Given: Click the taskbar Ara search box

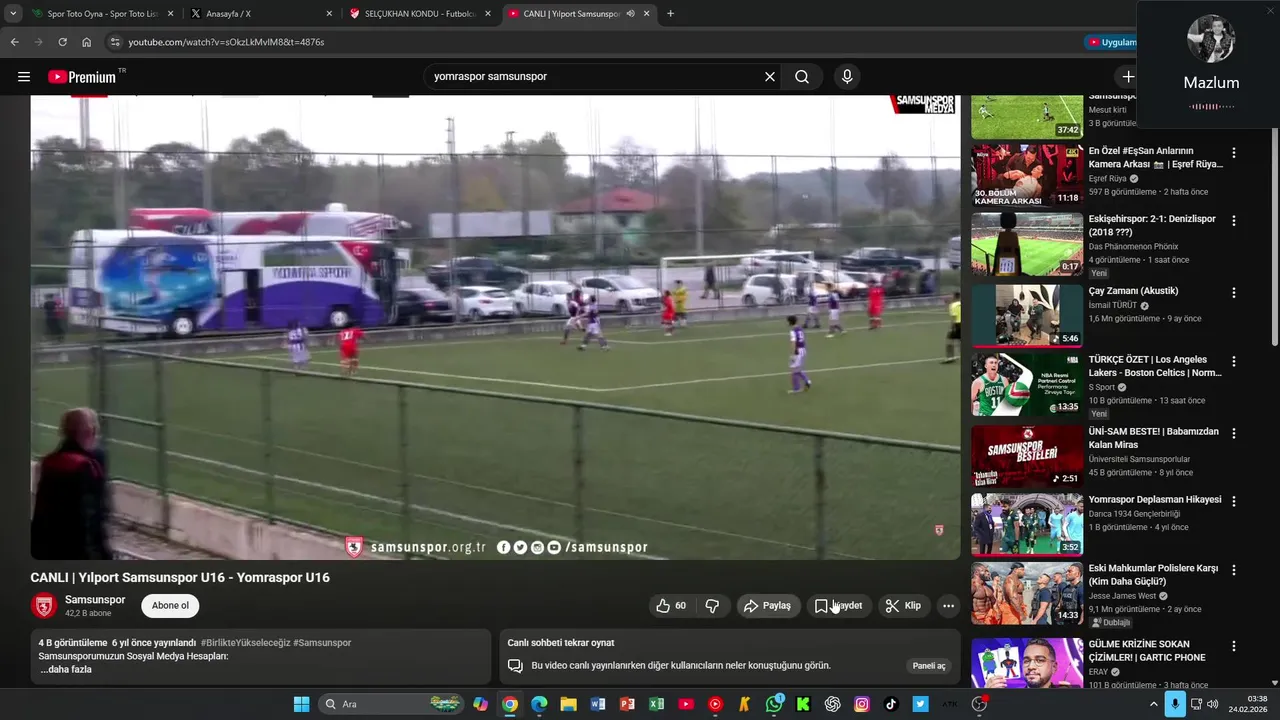Looking at the screenshot, I should (393, 704).
